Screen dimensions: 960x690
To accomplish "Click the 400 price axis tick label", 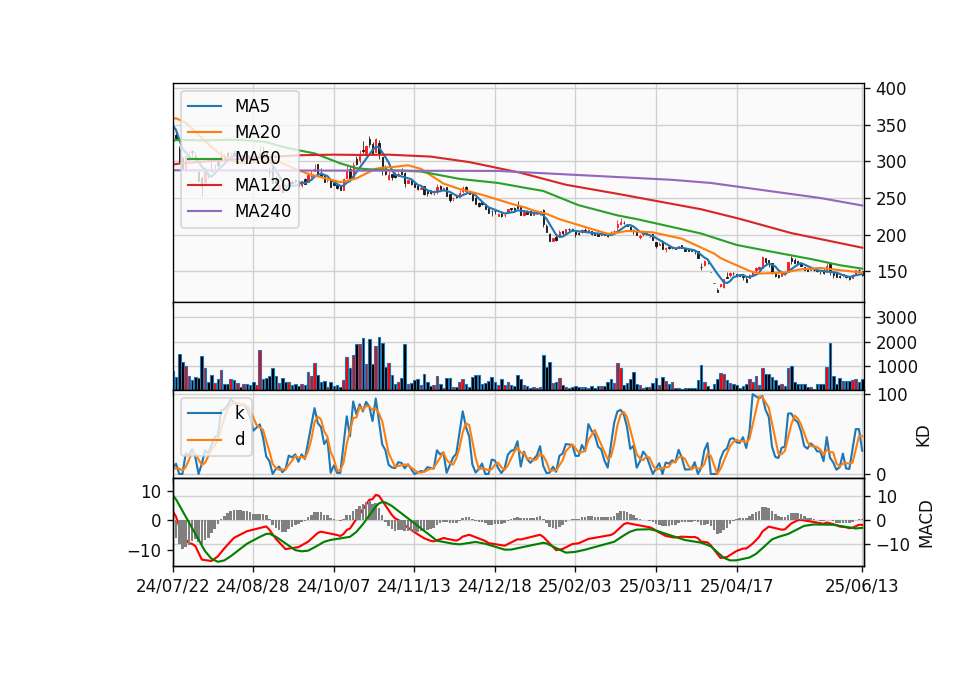I will tap(891, 89).
